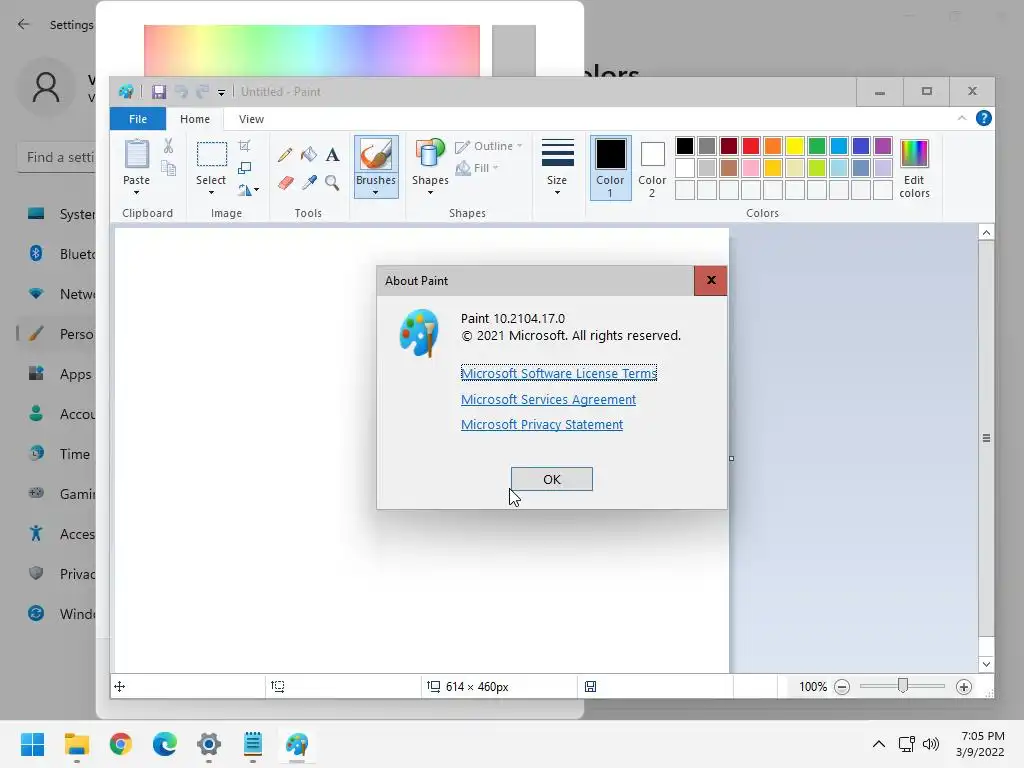
Task: Launch Google Chrome from the taskbar
Action: coord(121,744)
